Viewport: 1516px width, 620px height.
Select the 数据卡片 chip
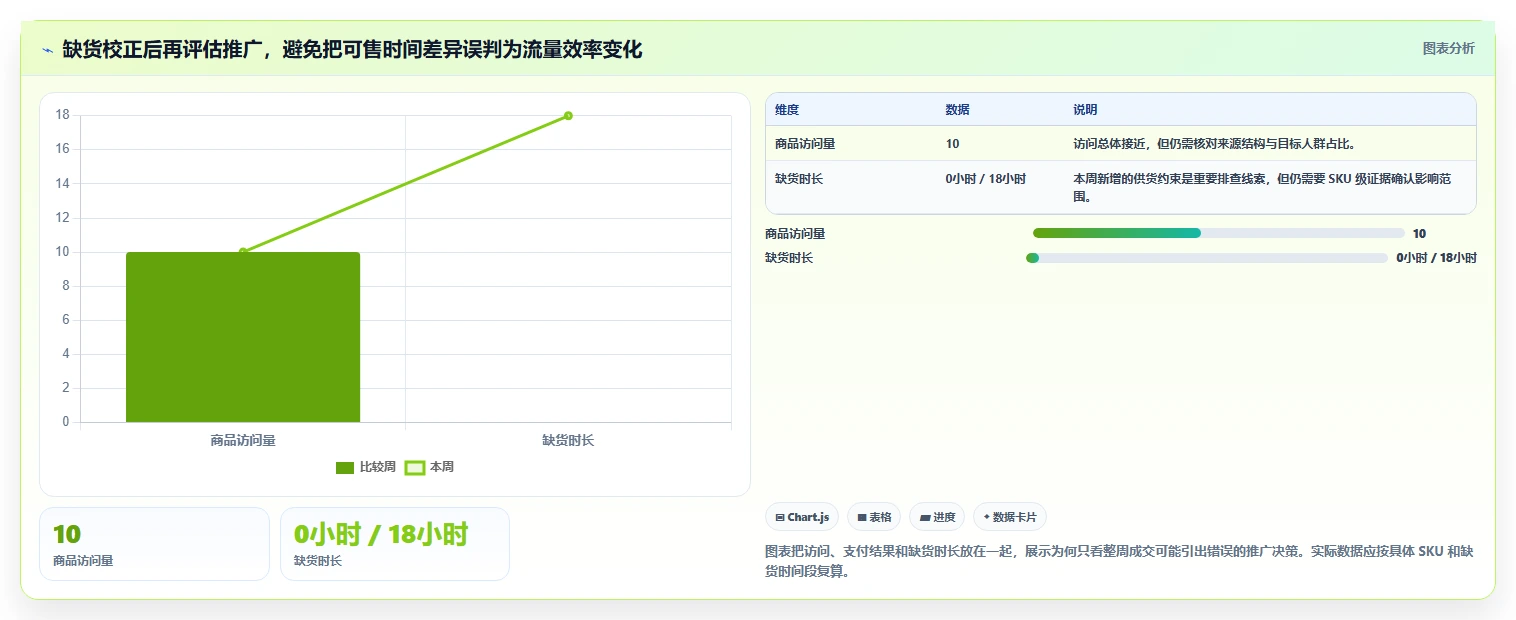pos(1010,517)
